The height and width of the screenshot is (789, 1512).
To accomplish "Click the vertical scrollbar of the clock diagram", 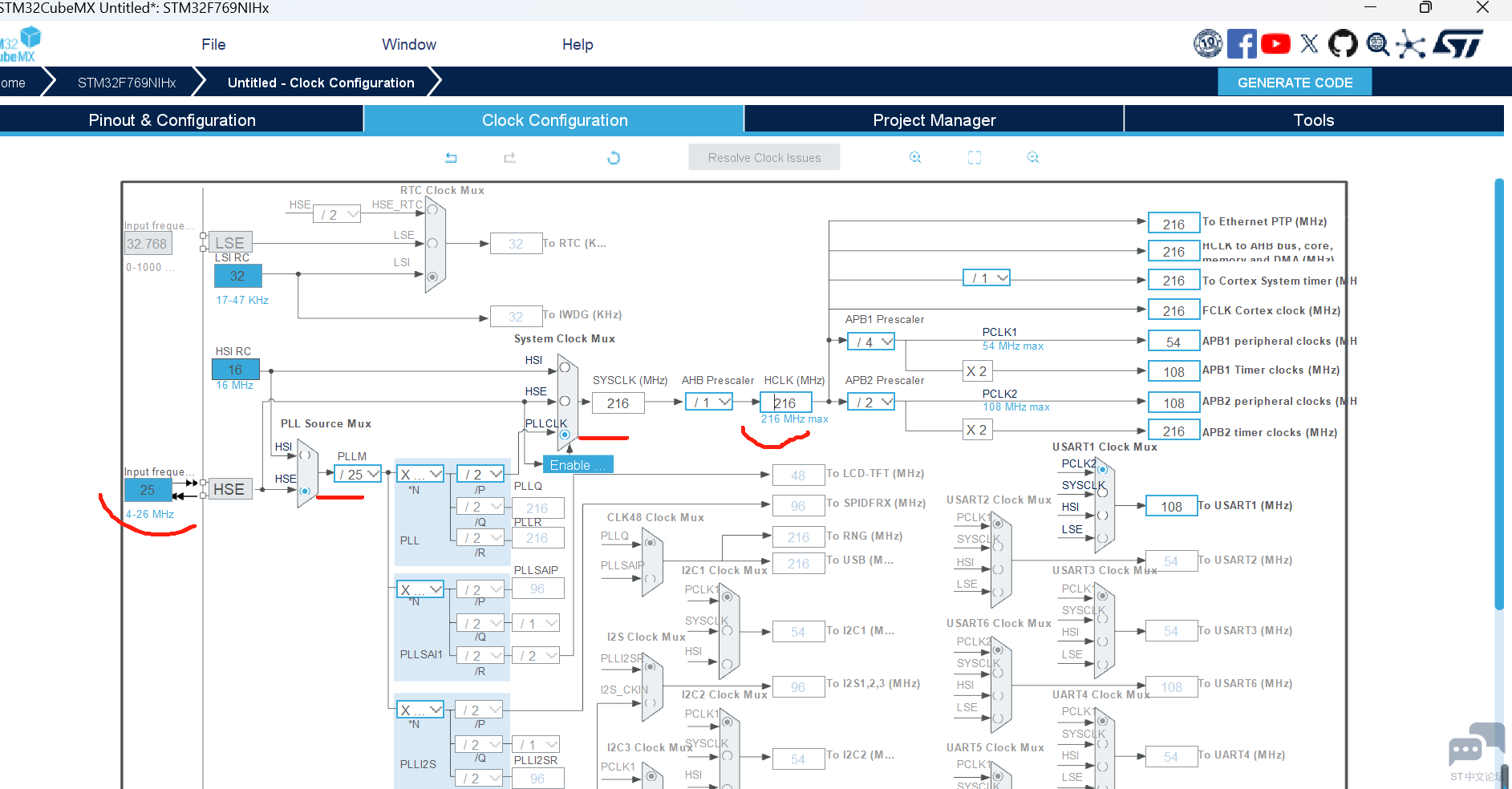I will (x=1499, y=394).
